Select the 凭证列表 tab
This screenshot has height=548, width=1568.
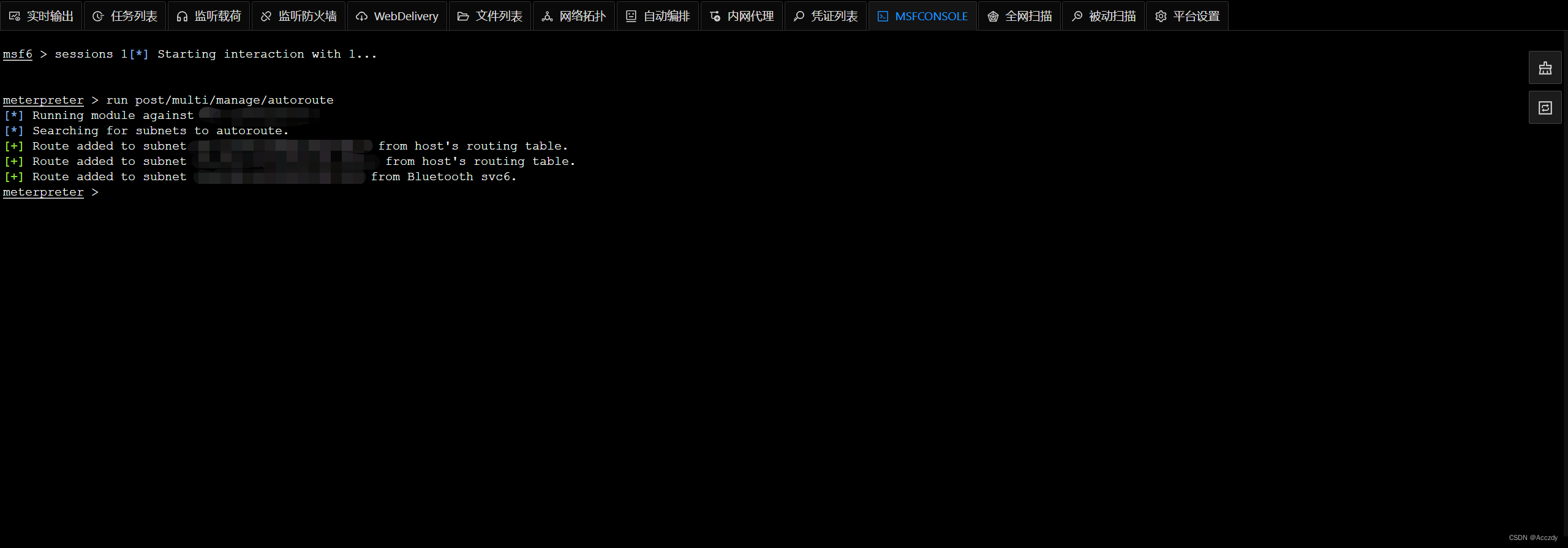[x=826, y=16]
